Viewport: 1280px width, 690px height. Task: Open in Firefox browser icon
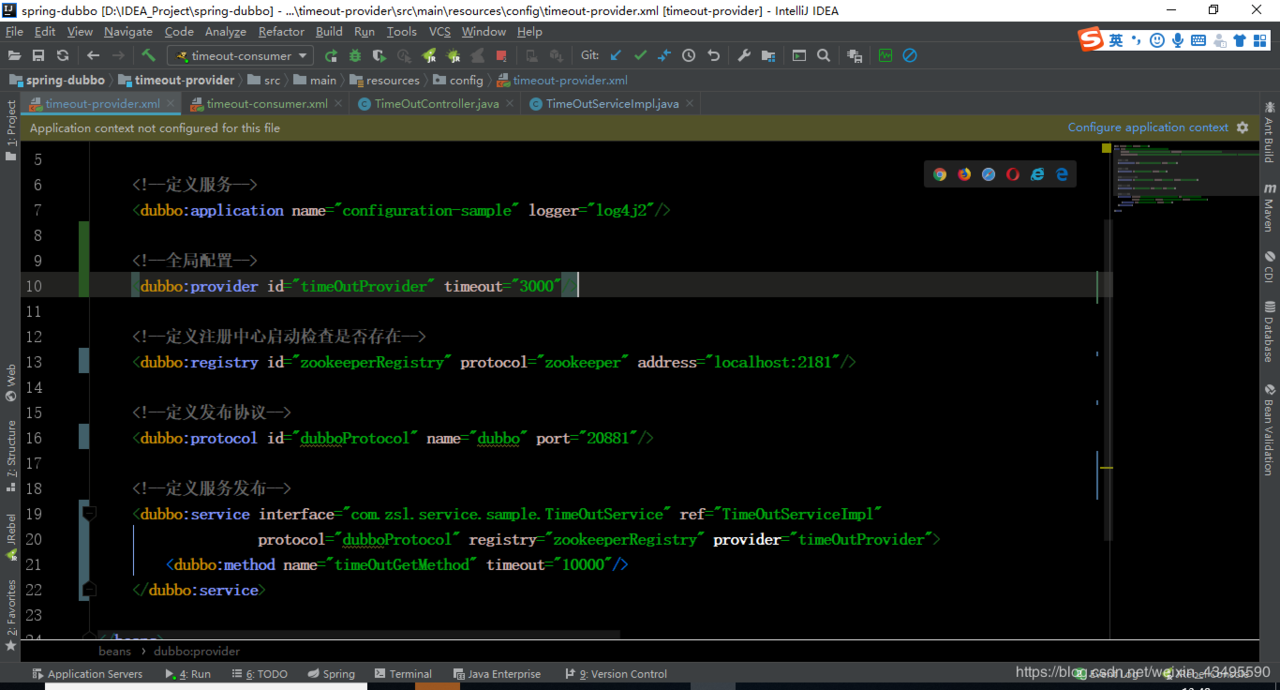pos(964,174)
